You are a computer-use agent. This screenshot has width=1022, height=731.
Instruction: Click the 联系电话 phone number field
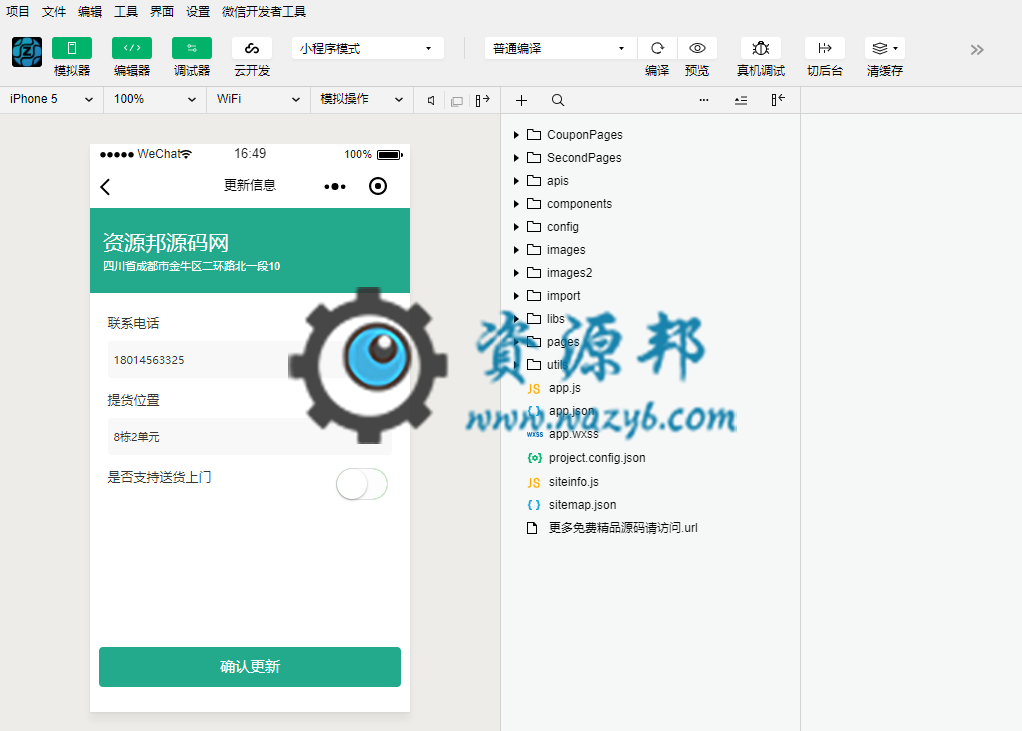pyautogui.click(x=250, y=360)
